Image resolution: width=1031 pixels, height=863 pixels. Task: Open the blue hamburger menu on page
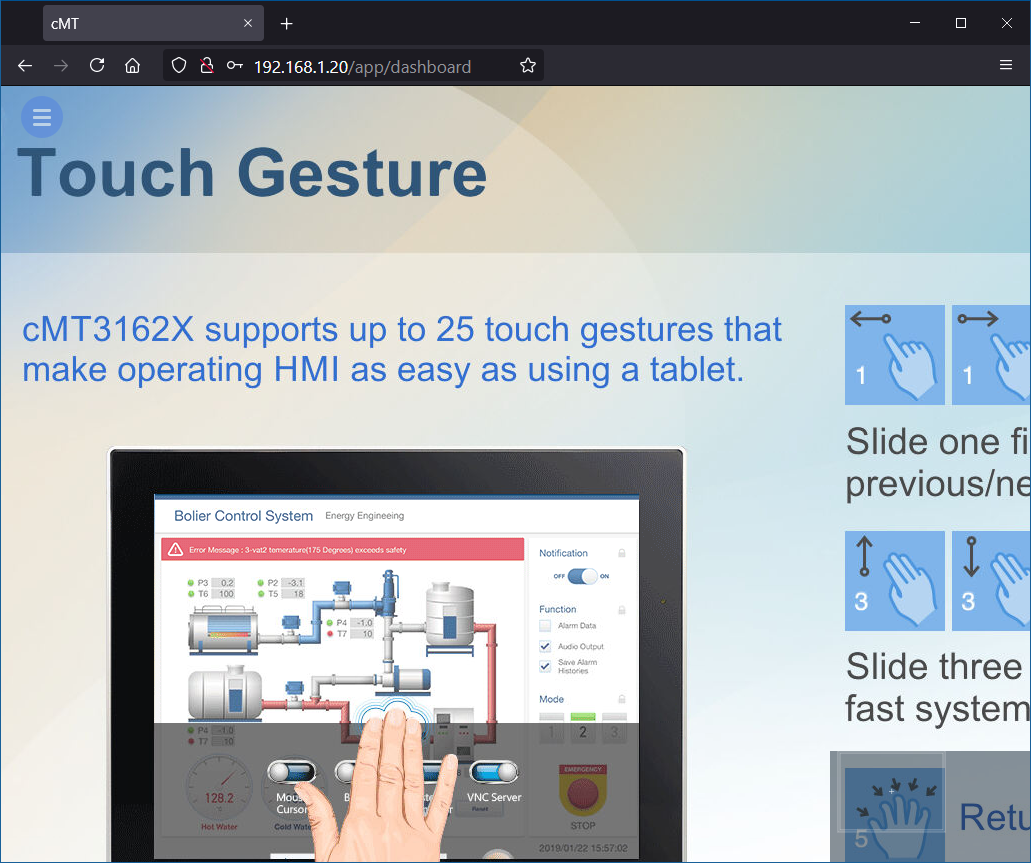42,117
